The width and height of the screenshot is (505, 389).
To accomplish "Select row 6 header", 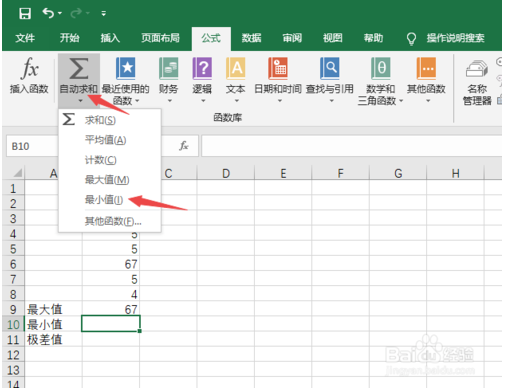I will pyautogui.click(x=13, y=264).
